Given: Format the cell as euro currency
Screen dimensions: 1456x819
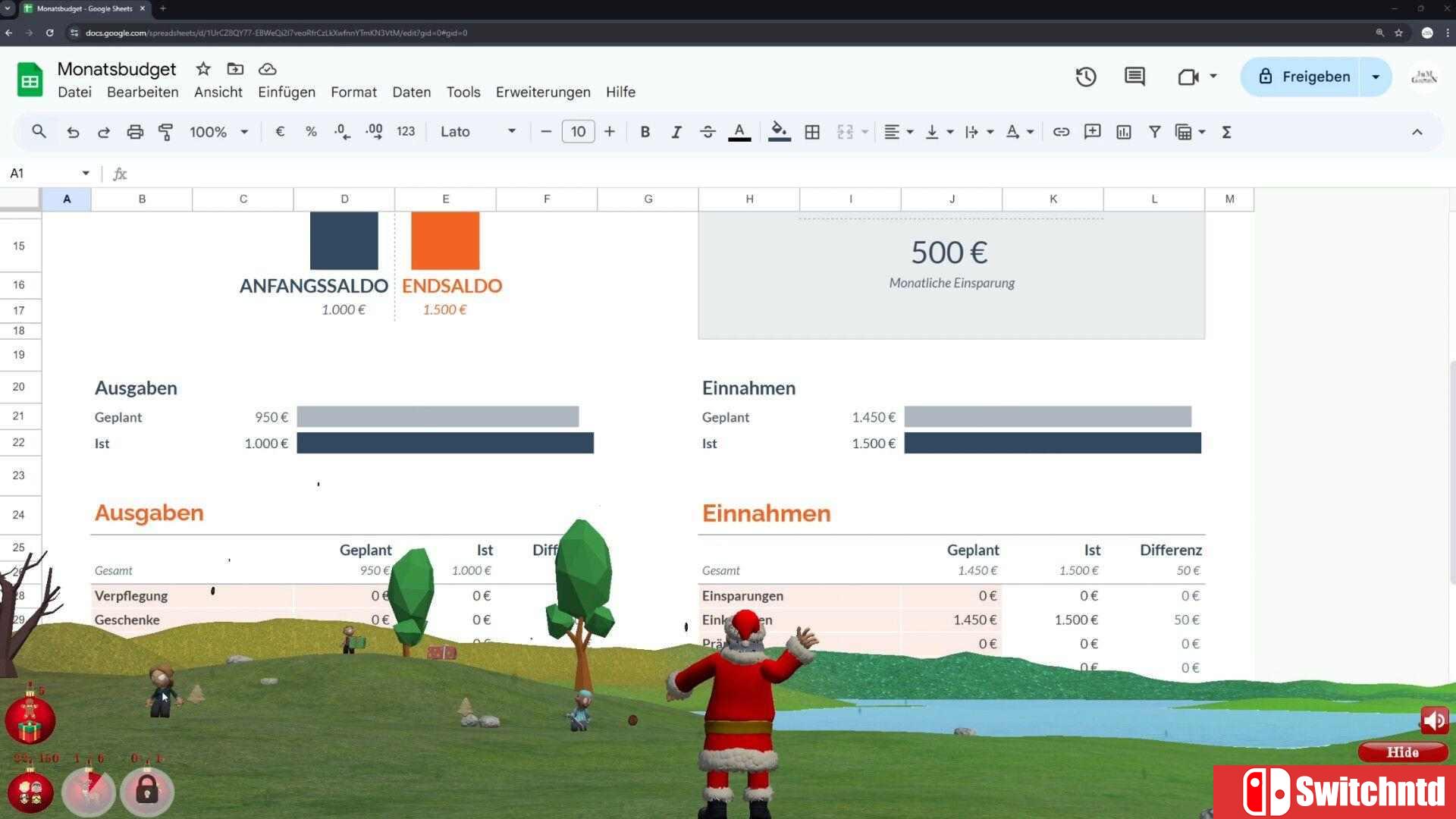Looking at the screenshot, I should pos(280,132).
